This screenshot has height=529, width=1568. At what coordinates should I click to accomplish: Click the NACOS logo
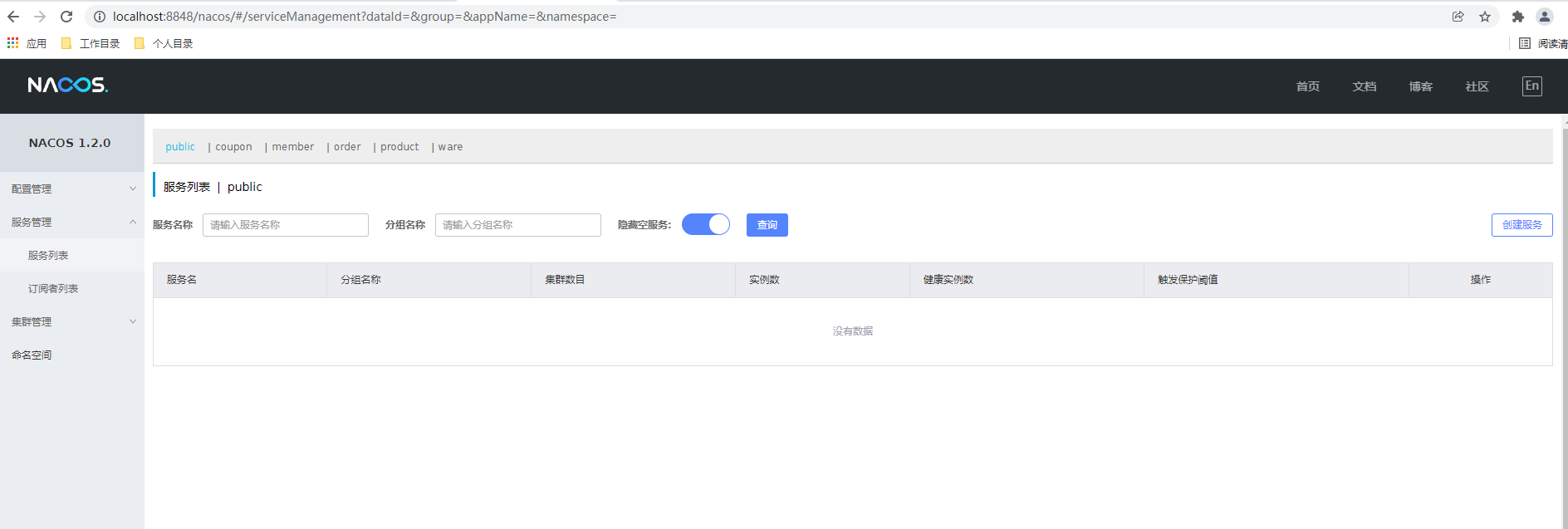click(68, 86)
